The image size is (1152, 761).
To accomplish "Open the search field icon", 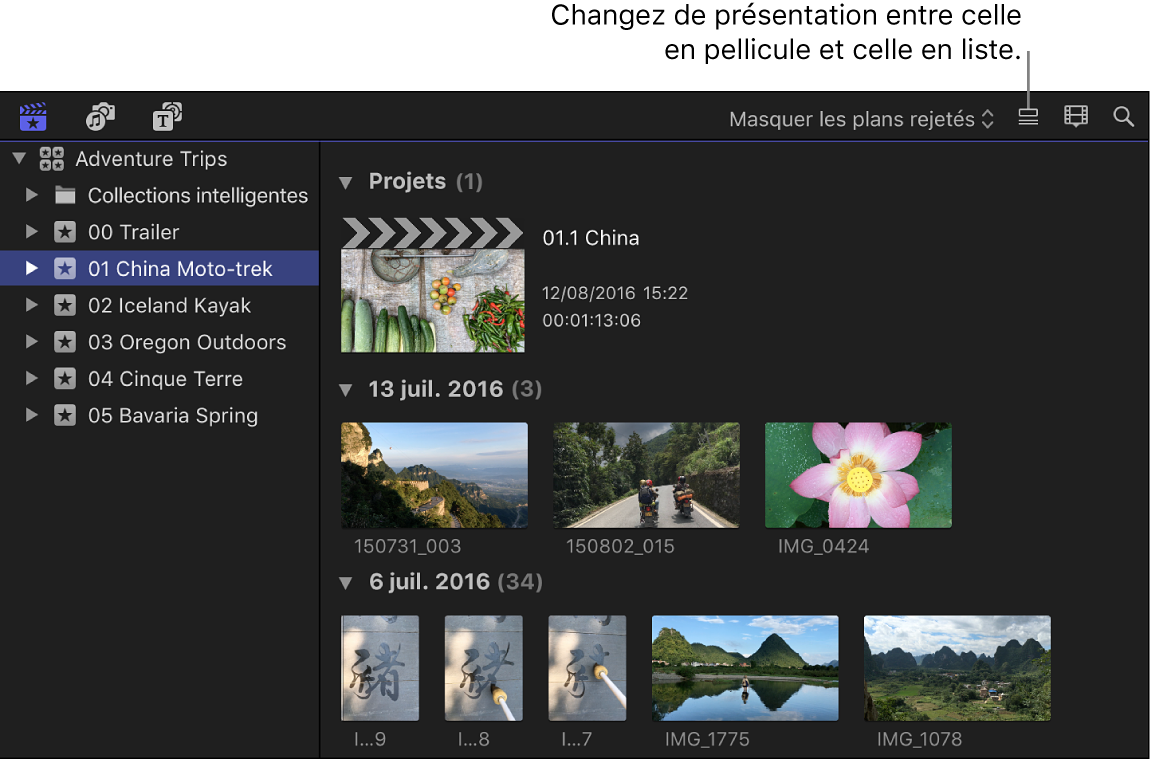I will pos(1122,116).
